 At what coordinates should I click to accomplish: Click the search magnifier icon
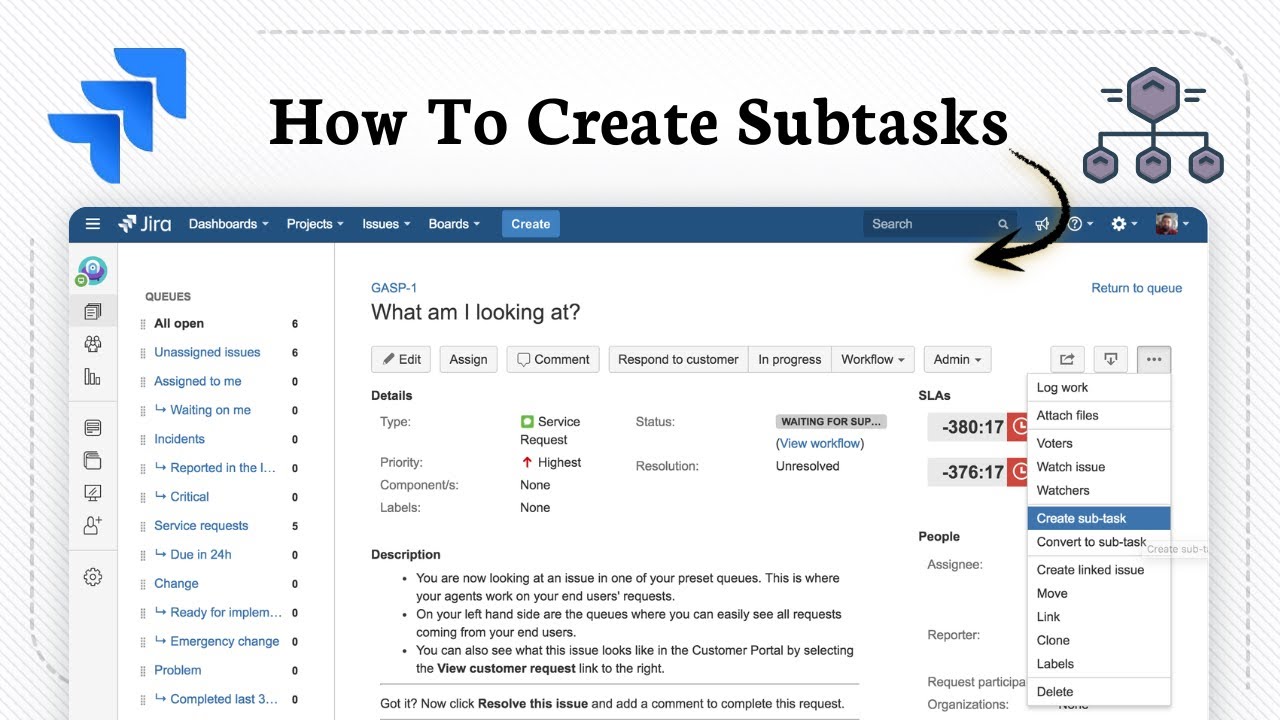tap(1003, 224)
